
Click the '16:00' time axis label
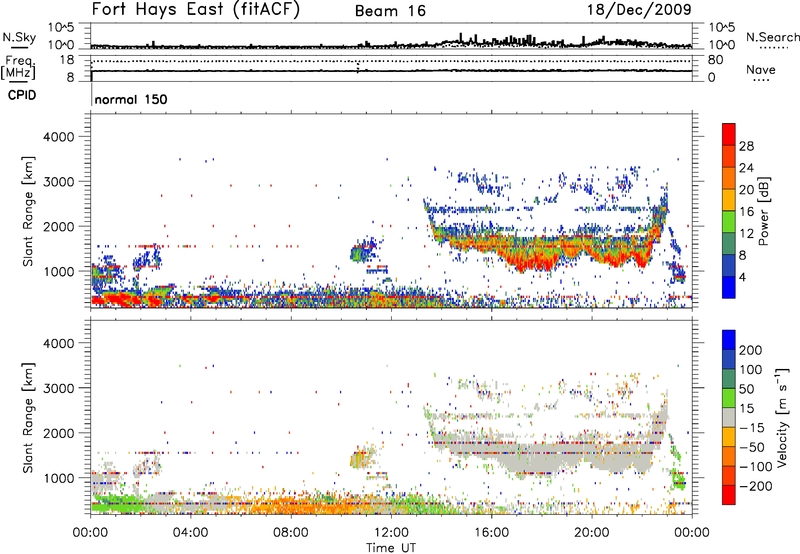click(491, 533)
